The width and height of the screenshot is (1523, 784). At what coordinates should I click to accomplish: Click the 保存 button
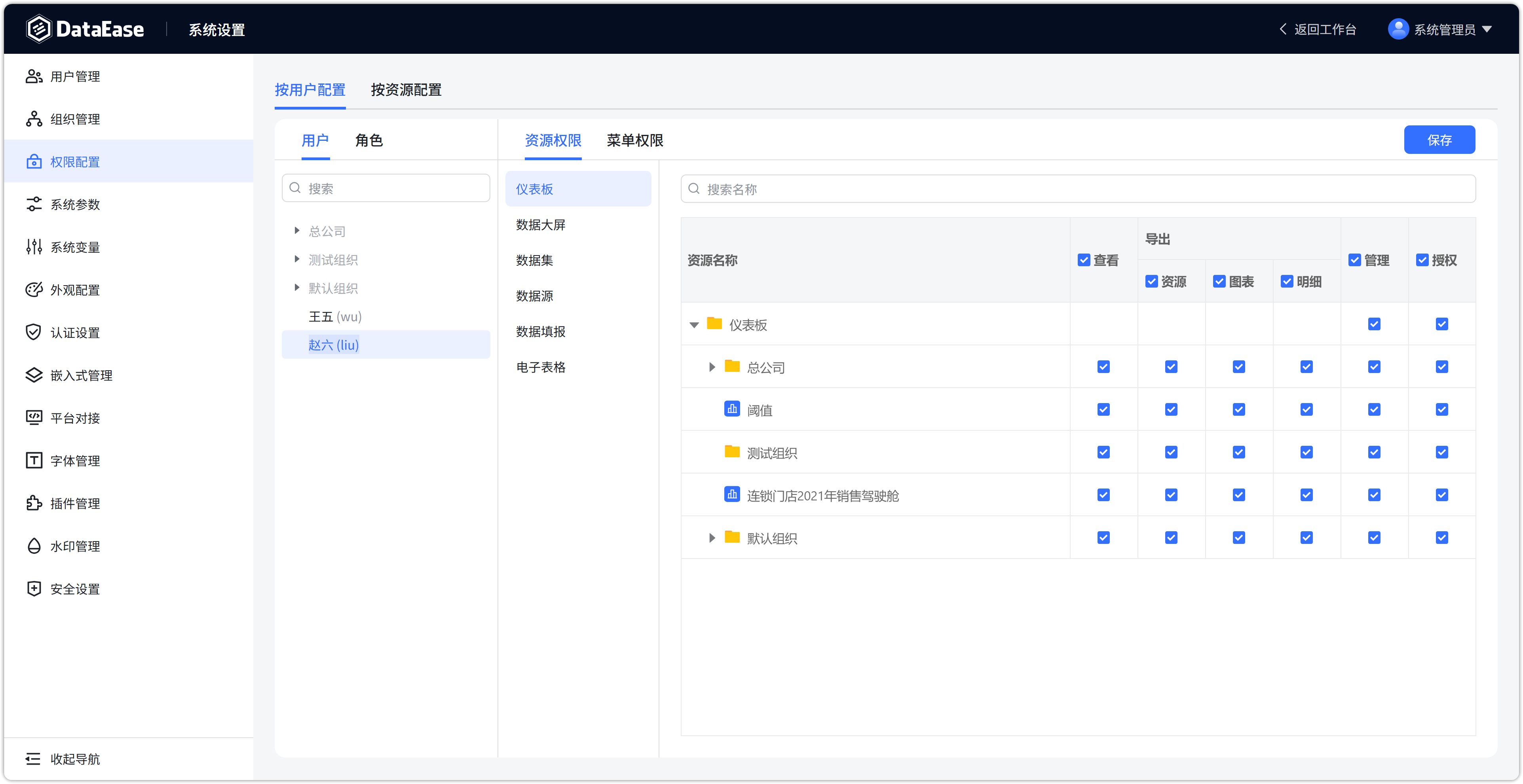coord(1439,140)
